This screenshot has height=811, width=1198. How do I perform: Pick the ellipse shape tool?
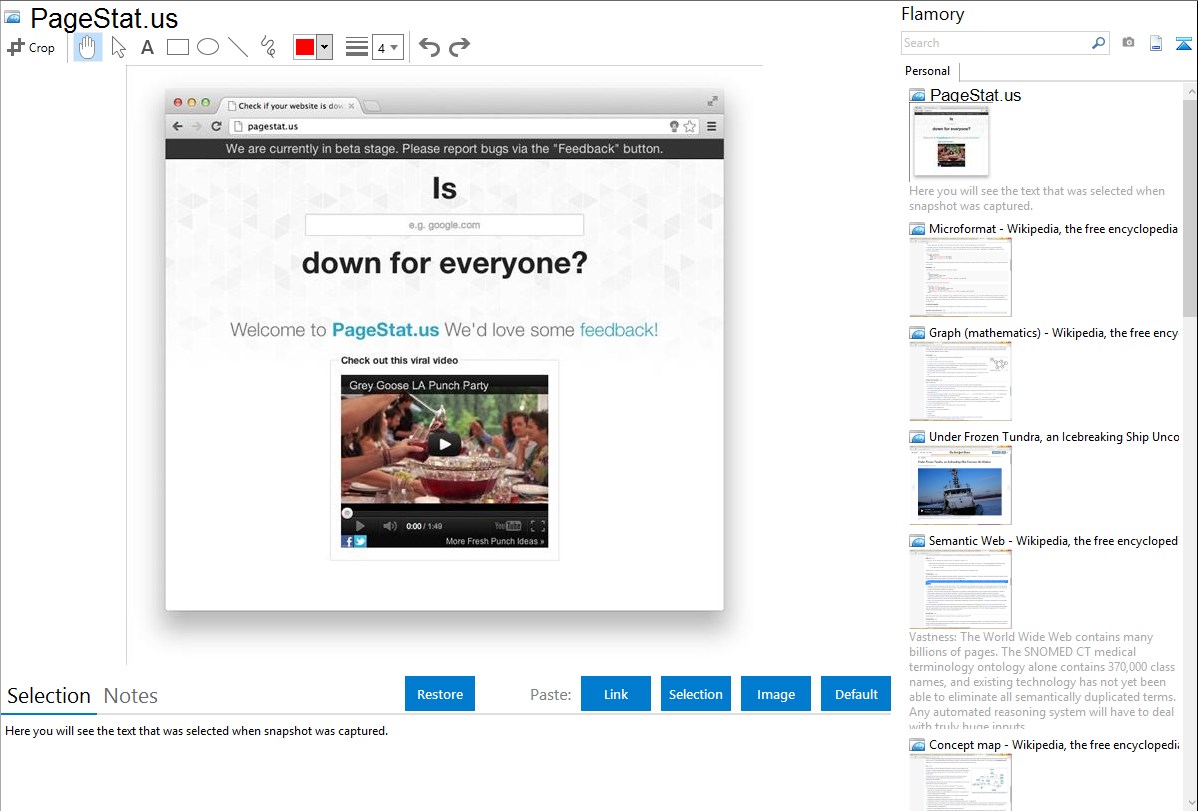(208, 47)
